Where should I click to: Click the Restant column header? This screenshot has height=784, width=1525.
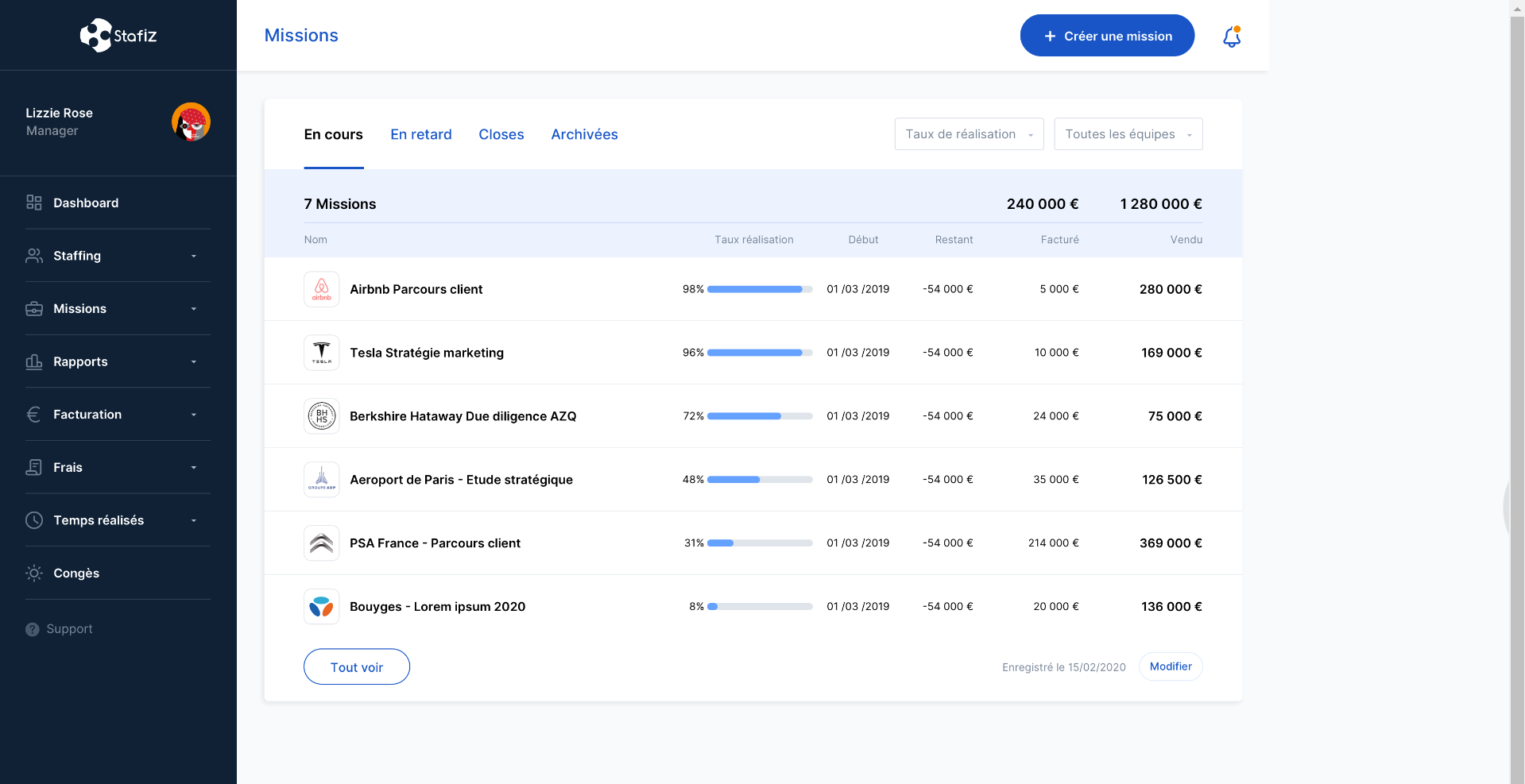954,240
